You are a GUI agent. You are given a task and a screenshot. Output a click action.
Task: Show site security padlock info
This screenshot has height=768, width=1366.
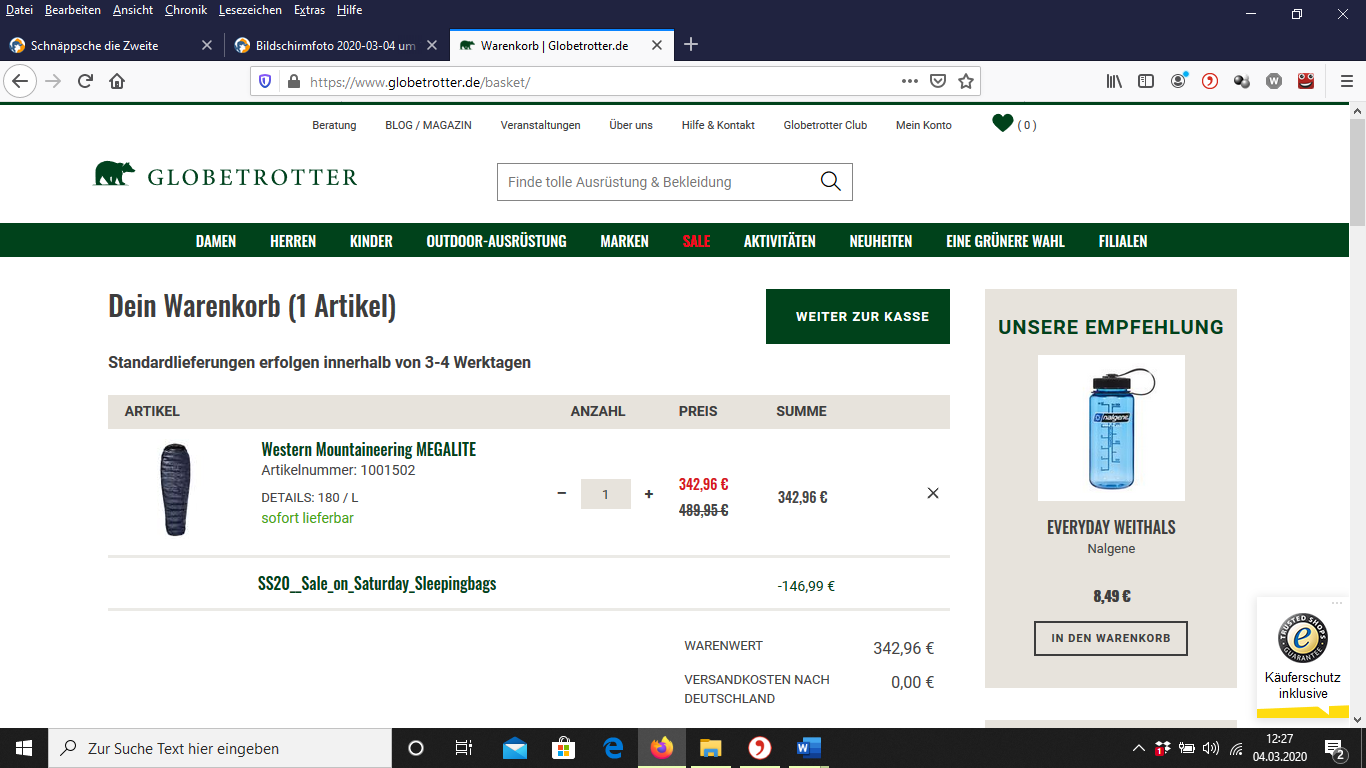coord(293,81)
